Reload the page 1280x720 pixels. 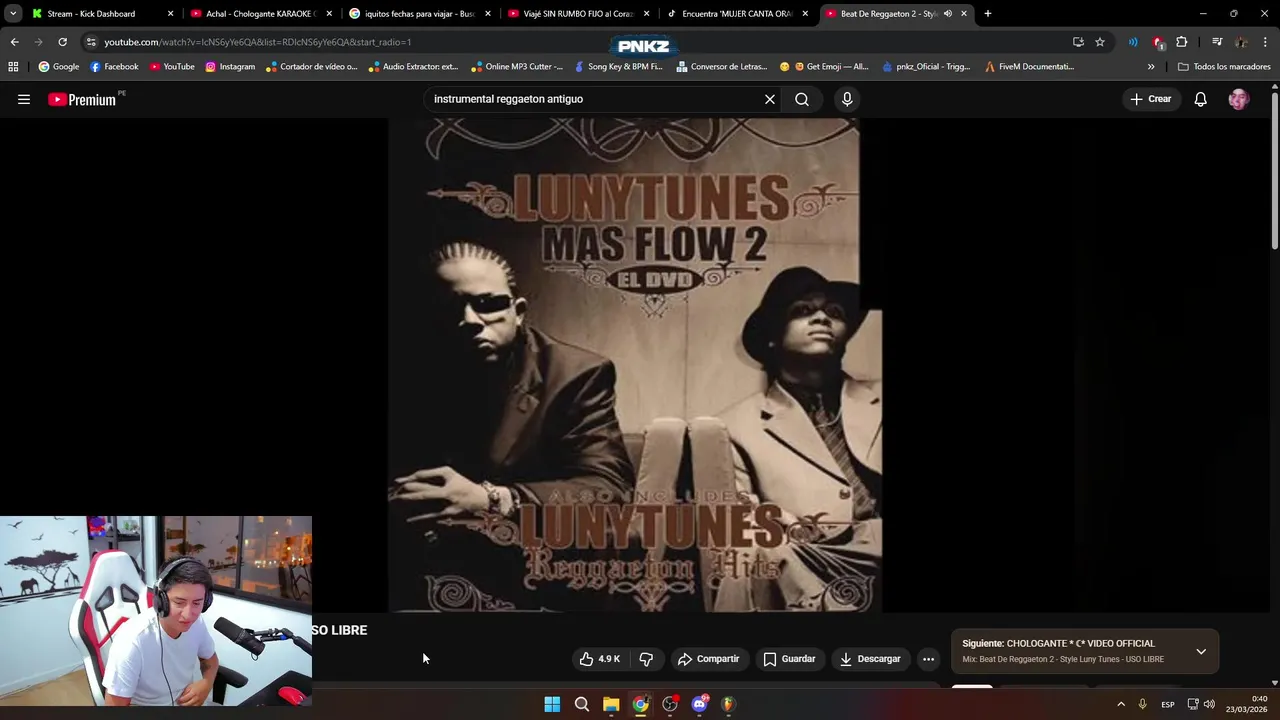click(x=62, y=42)
